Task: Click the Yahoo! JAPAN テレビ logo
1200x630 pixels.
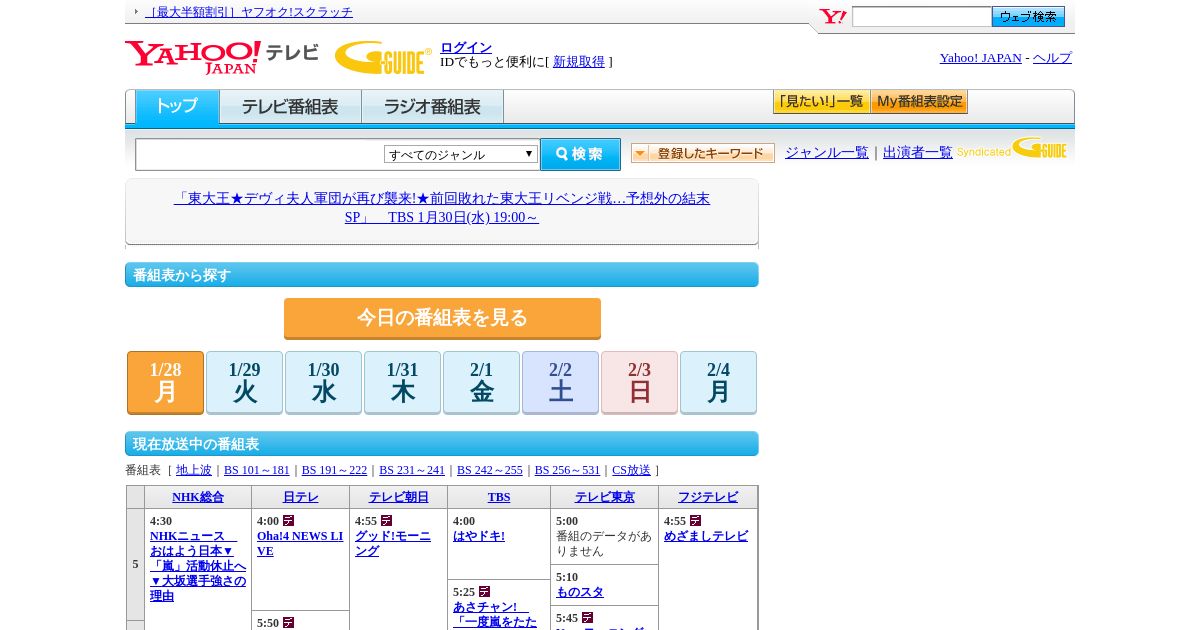Action: point(221,56)
